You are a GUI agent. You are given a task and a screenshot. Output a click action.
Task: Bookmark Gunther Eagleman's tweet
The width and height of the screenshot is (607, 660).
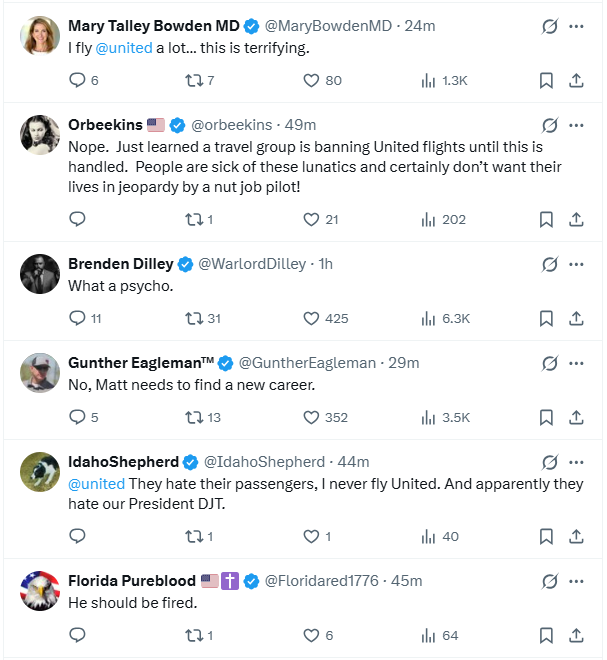pos(546,417)
